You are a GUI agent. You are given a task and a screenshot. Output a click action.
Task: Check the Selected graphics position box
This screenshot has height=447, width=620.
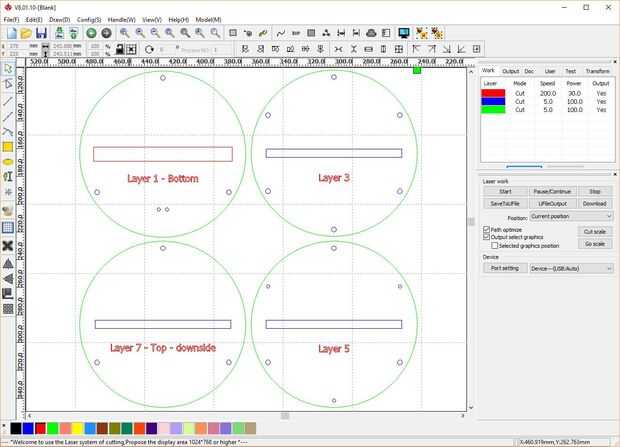coord(495,246)
